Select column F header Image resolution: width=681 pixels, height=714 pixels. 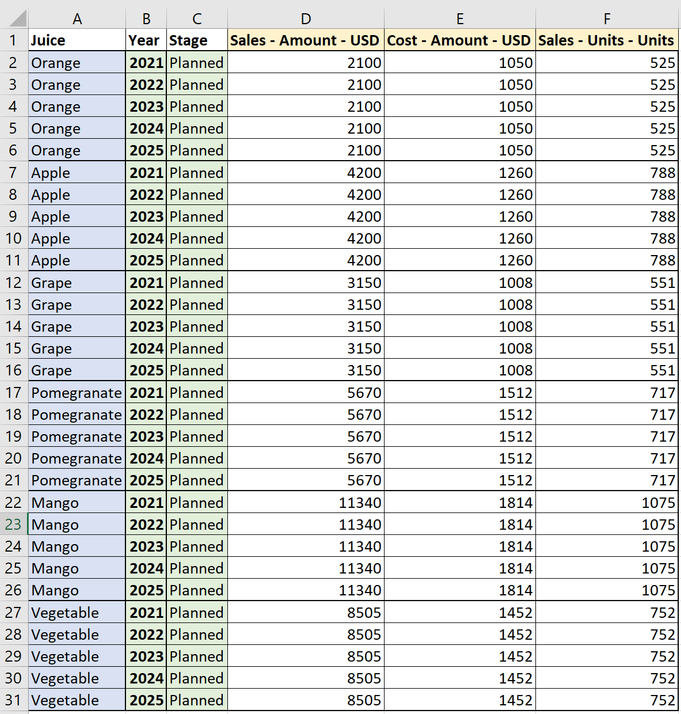pyautogui.click(x=607, y=19)
